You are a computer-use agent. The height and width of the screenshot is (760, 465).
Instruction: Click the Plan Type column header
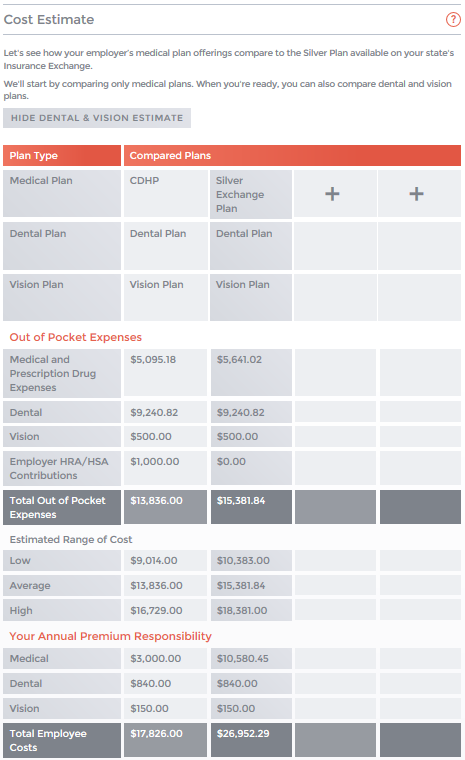coord(62,156)
